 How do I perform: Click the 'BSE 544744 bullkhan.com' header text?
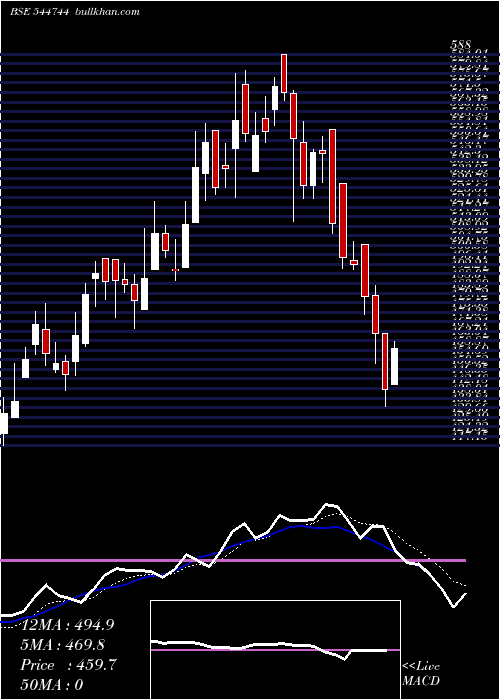pyautogui.click(x=75, y=12)
